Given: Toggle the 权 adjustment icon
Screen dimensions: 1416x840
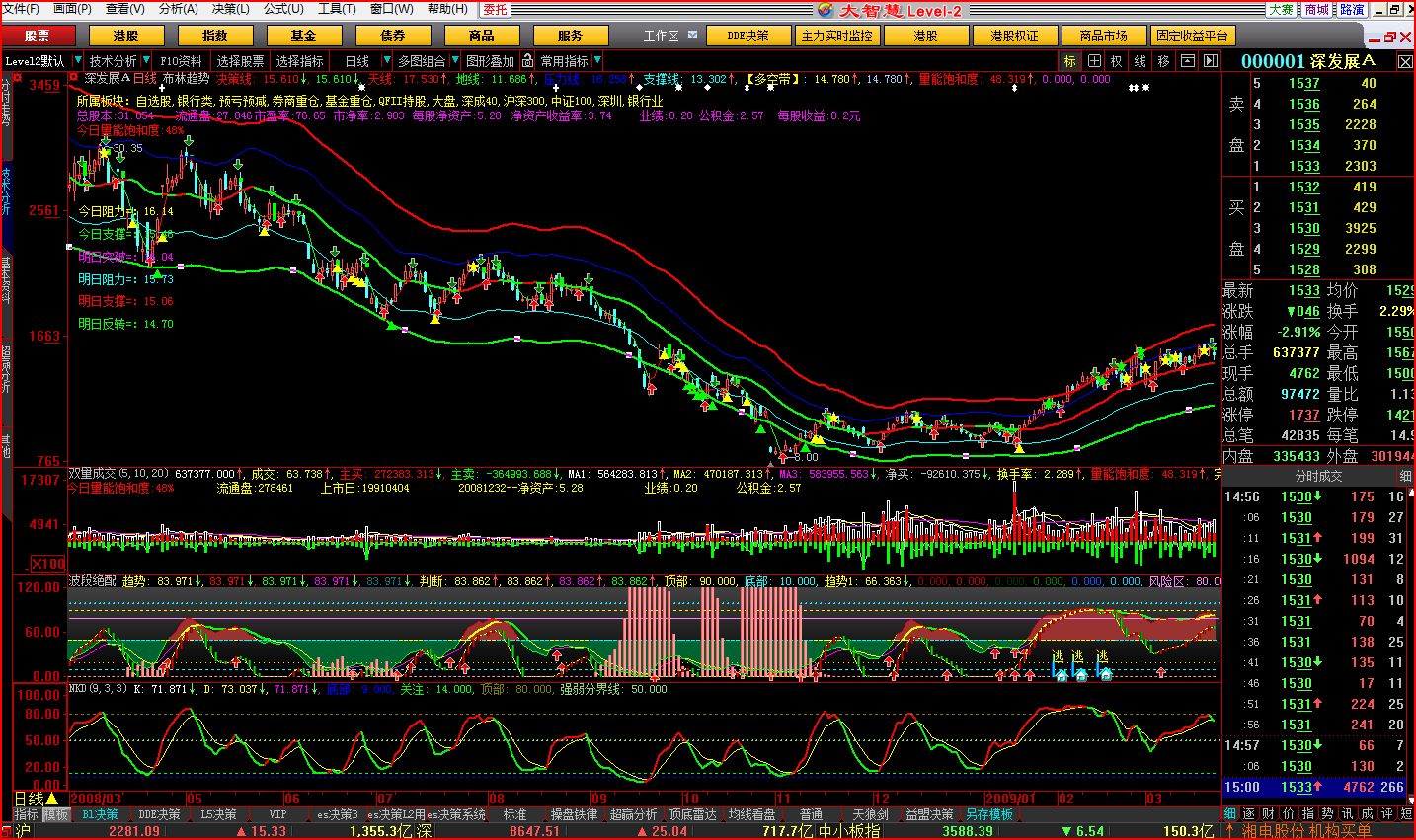Looking at the screenshot, I should [x=1117, y=61].
